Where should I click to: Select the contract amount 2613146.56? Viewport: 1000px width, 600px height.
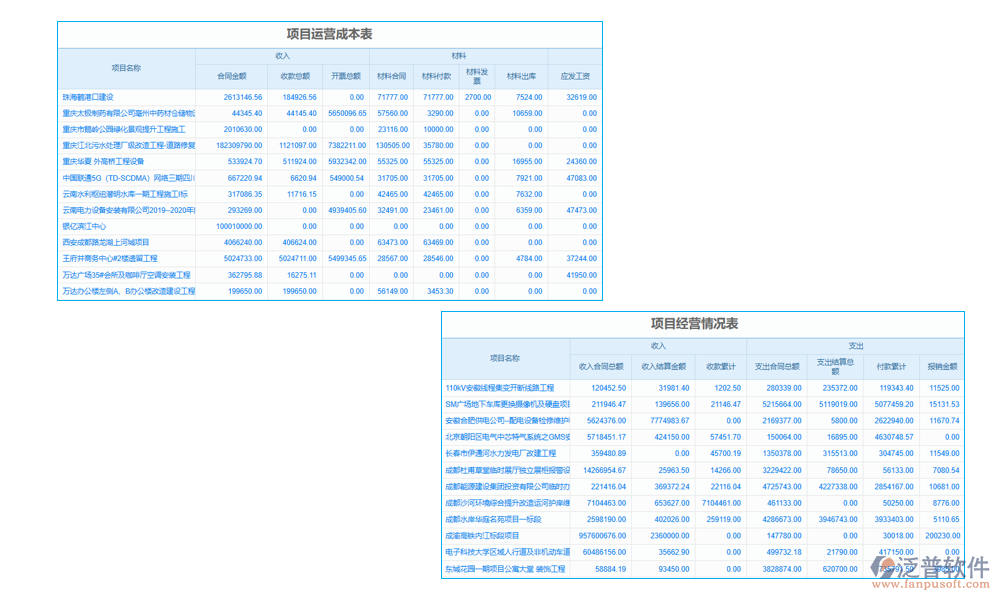point(243,98)
